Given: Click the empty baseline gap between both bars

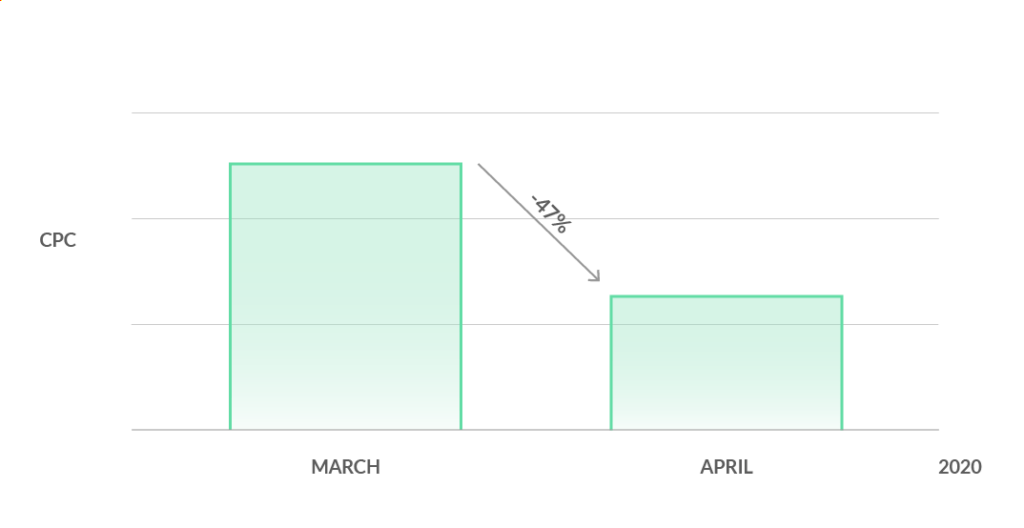Looking at the screenshot, I should pos(536,430).
